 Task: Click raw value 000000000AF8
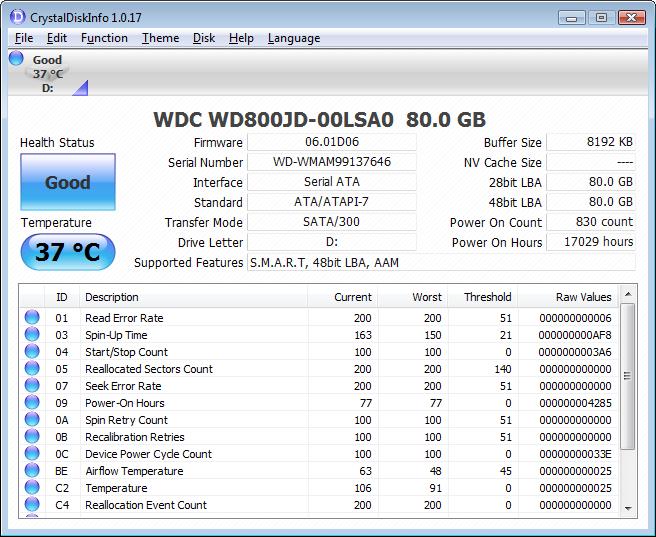pos(575,335)
